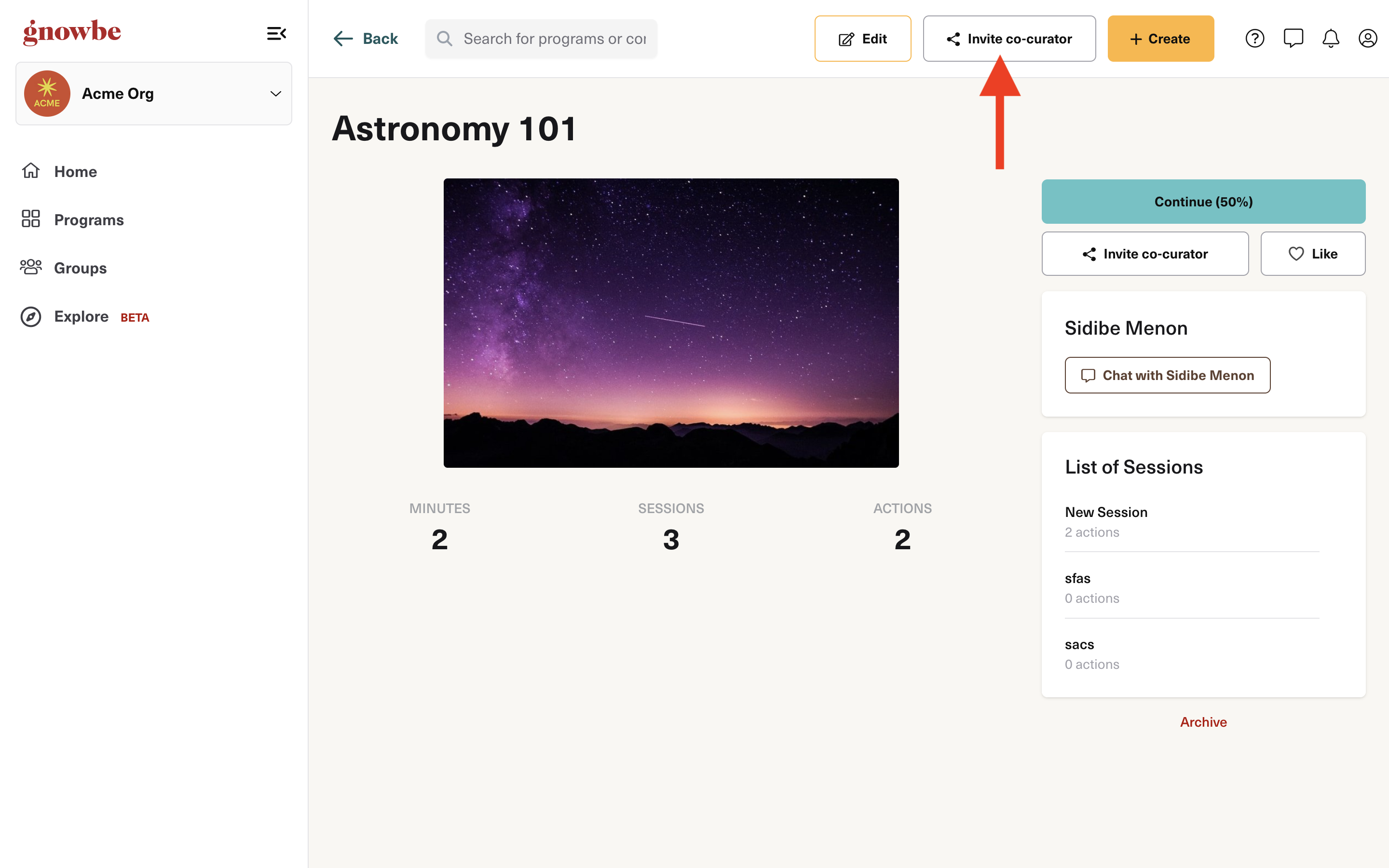This screenshot has width=1389, height=868.
Task: Open the sacs session
Action: (x=1192, y=653)
